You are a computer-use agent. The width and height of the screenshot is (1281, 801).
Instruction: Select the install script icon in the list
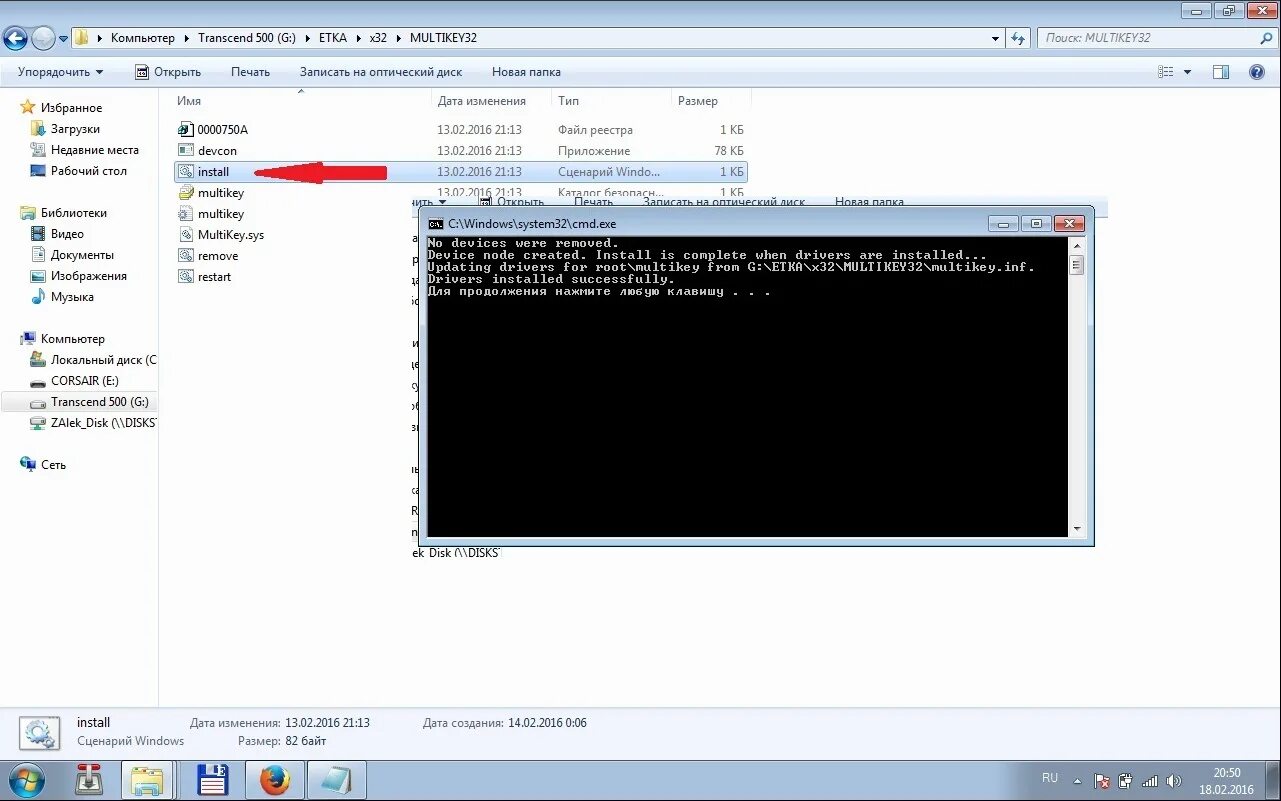click(x=185, y=172)
